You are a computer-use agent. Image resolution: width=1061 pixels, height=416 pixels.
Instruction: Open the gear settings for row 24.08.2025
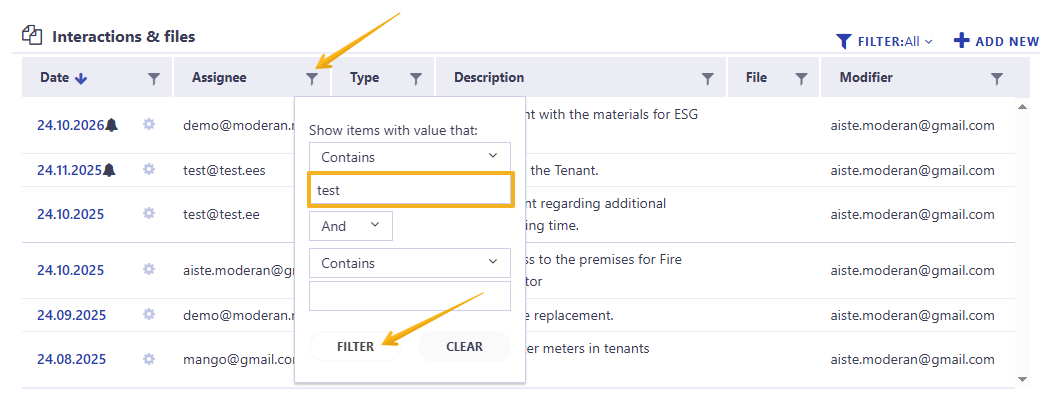point(149,359)
